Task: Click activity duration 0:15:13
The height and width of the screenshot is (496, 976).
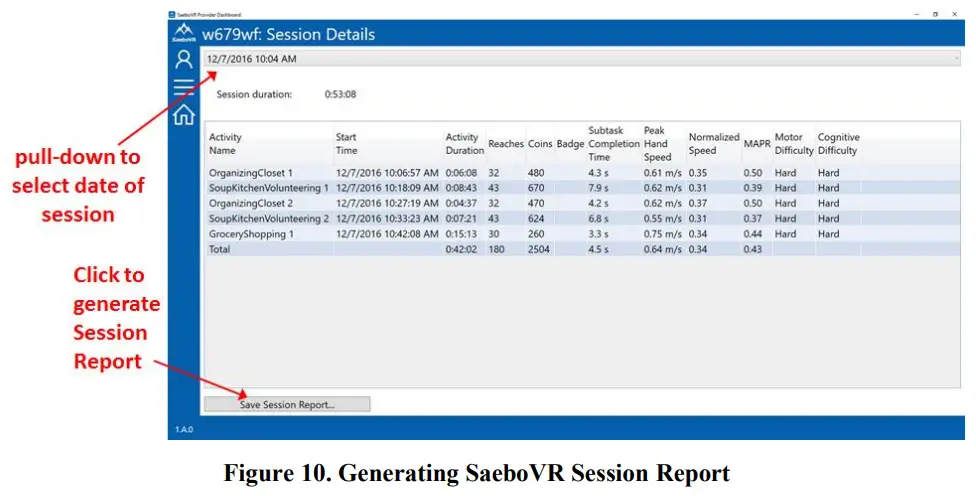Action: click(x=461, y=234)
